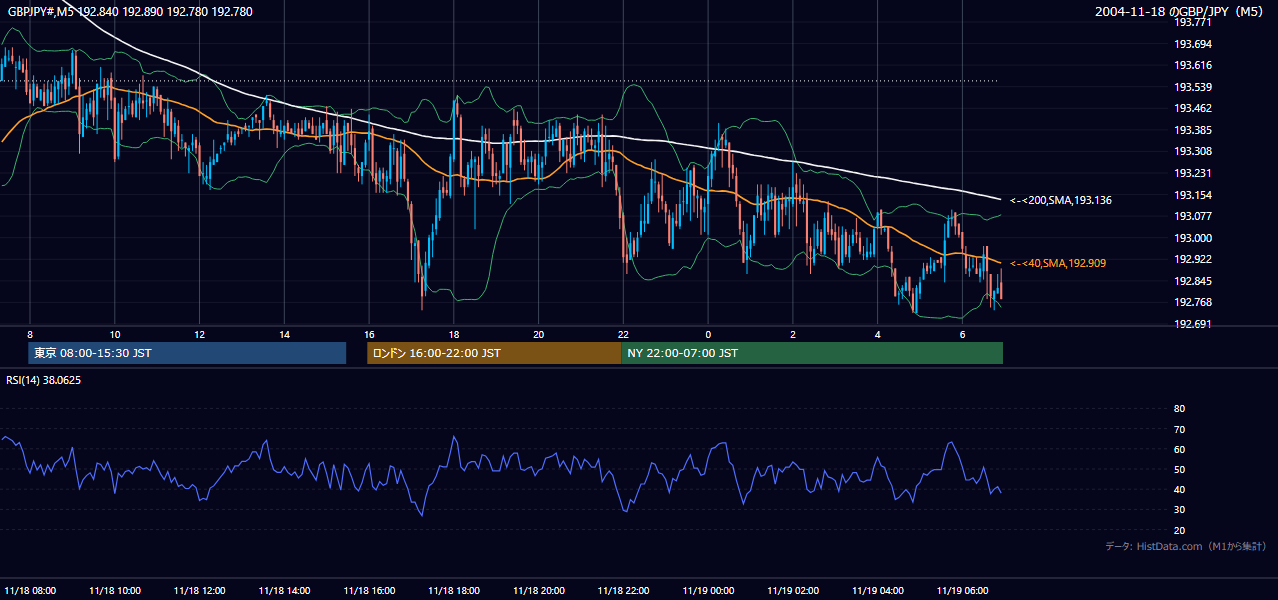1278x600 pixels.
Task: Click hour tick 6 under price chart
Action: pyautogui.click(x=962, y=334)
